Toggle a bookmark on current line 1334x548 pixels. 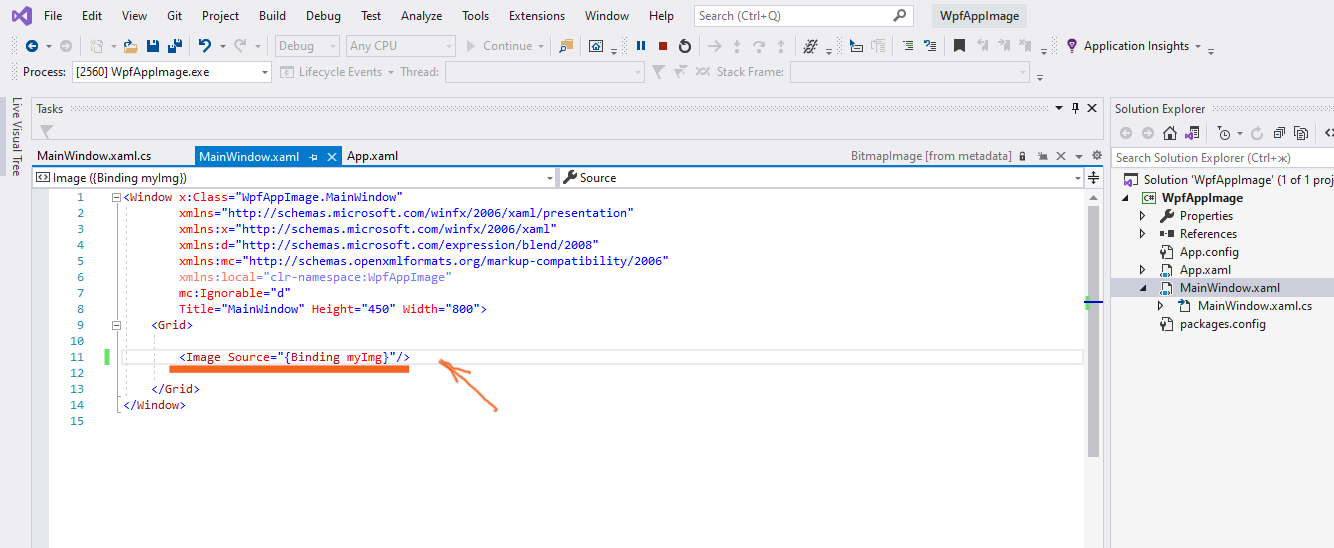click(x=959, y=46)
